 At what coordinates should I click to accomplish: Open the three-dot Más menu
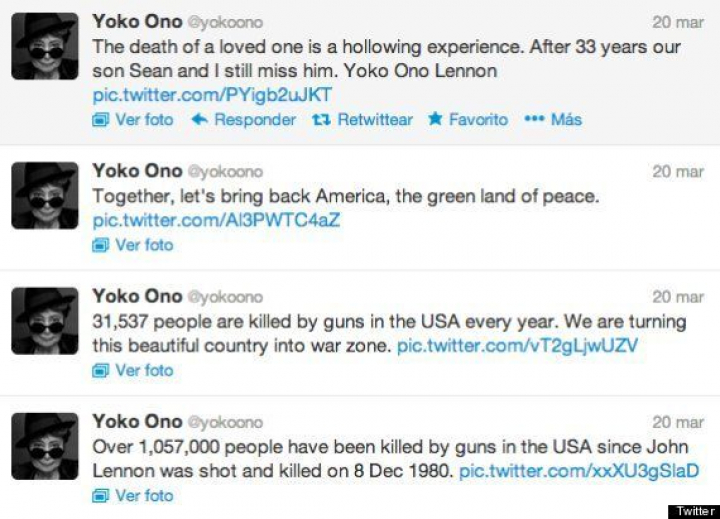534,120
